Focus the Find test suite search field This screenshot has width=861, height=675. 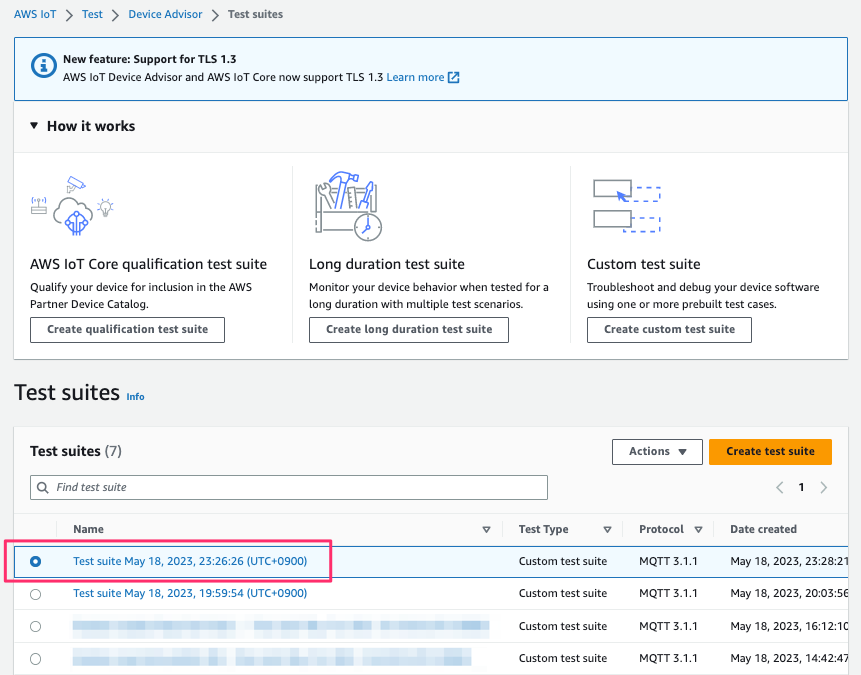click(296, 488)
